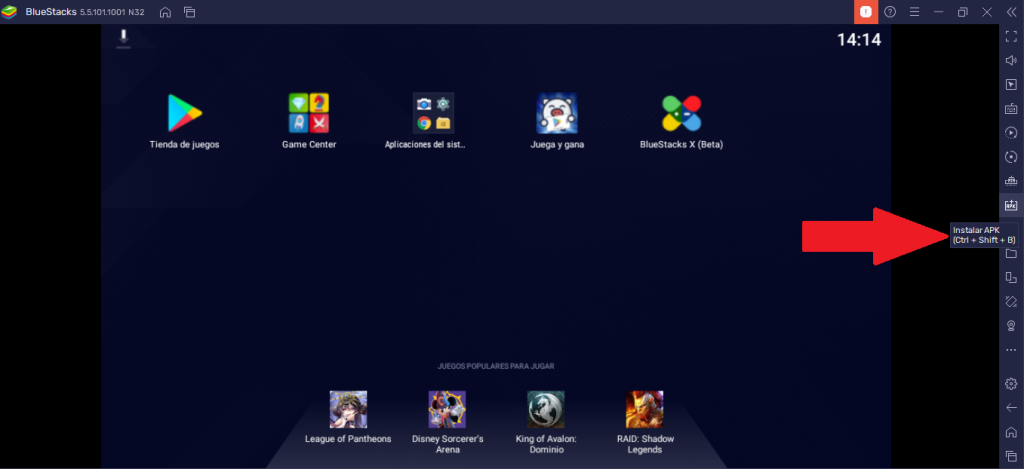Click the home icon in title bar

(166, 12)
